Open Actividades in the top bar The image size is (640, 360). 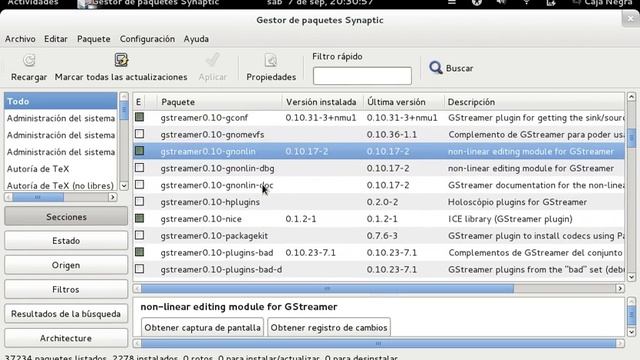click(x=33, y=3)
